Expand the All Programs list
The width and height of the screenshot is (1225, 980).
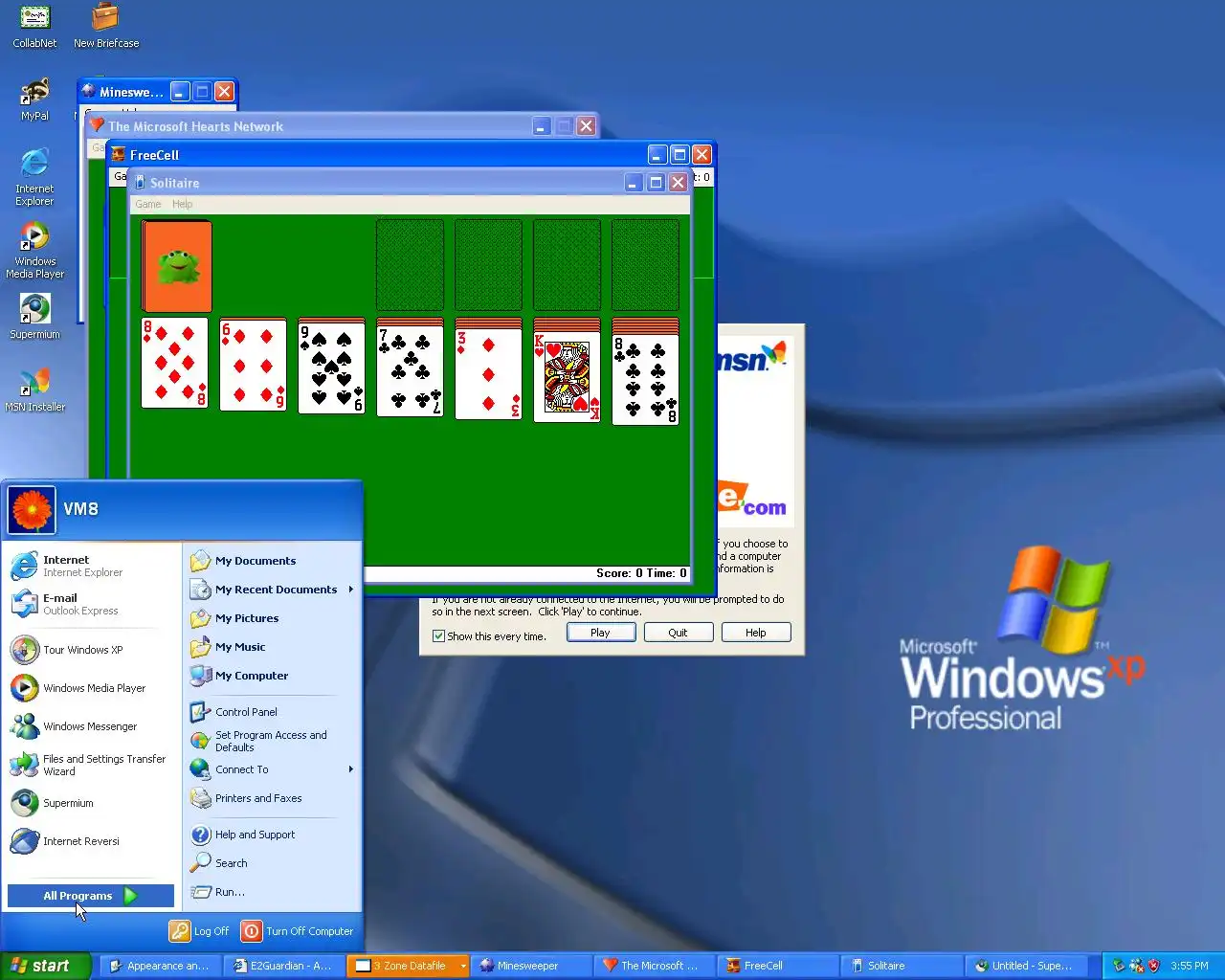91,896
